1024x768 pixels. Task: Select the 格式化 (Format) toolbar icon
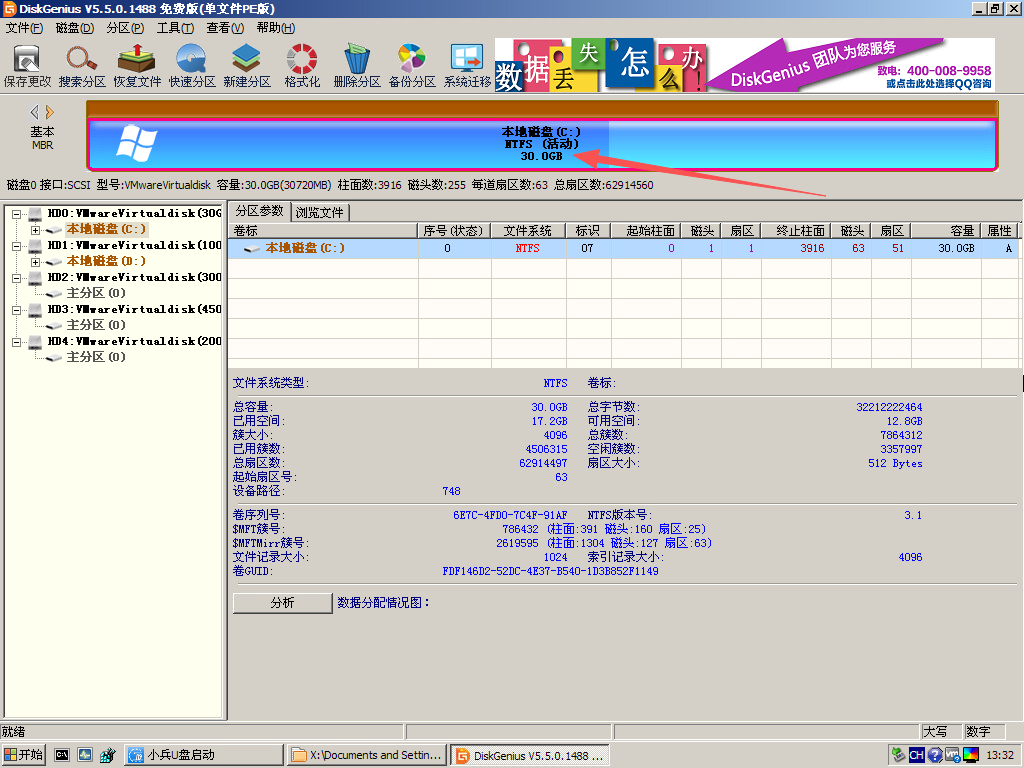[x=302, y=65]
